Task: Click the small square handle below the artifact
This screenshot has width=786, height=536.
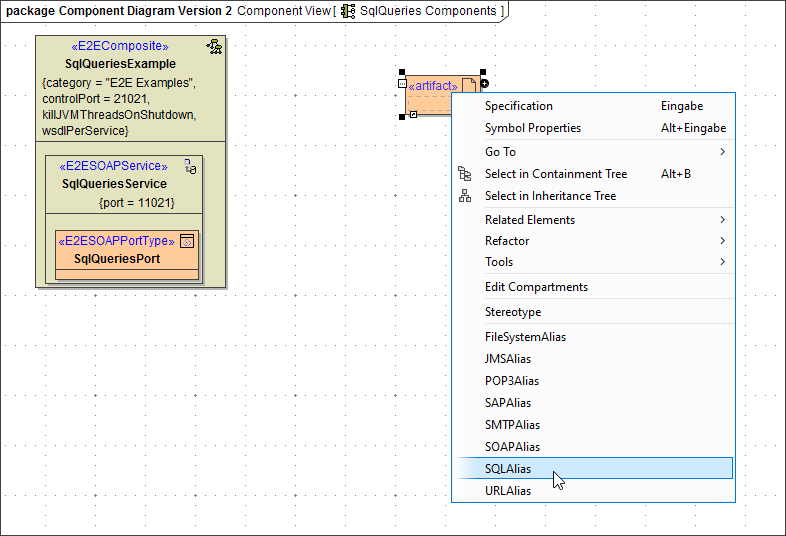Action: (413, 116)
